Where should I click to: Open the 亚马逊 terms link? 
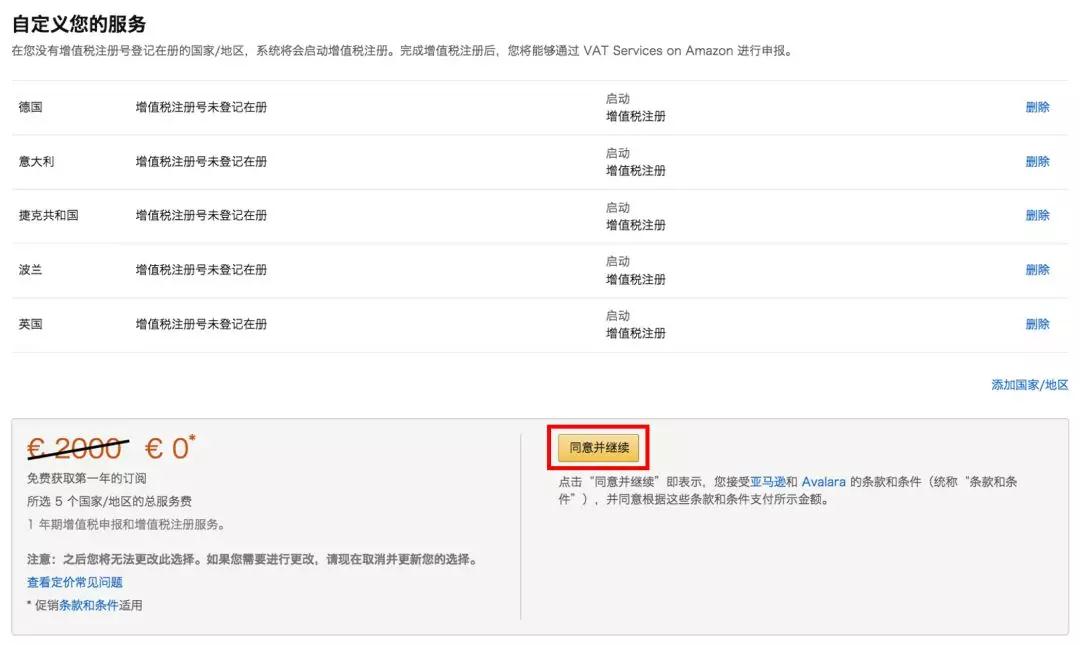pyautogui.click(x=767, y=482)
